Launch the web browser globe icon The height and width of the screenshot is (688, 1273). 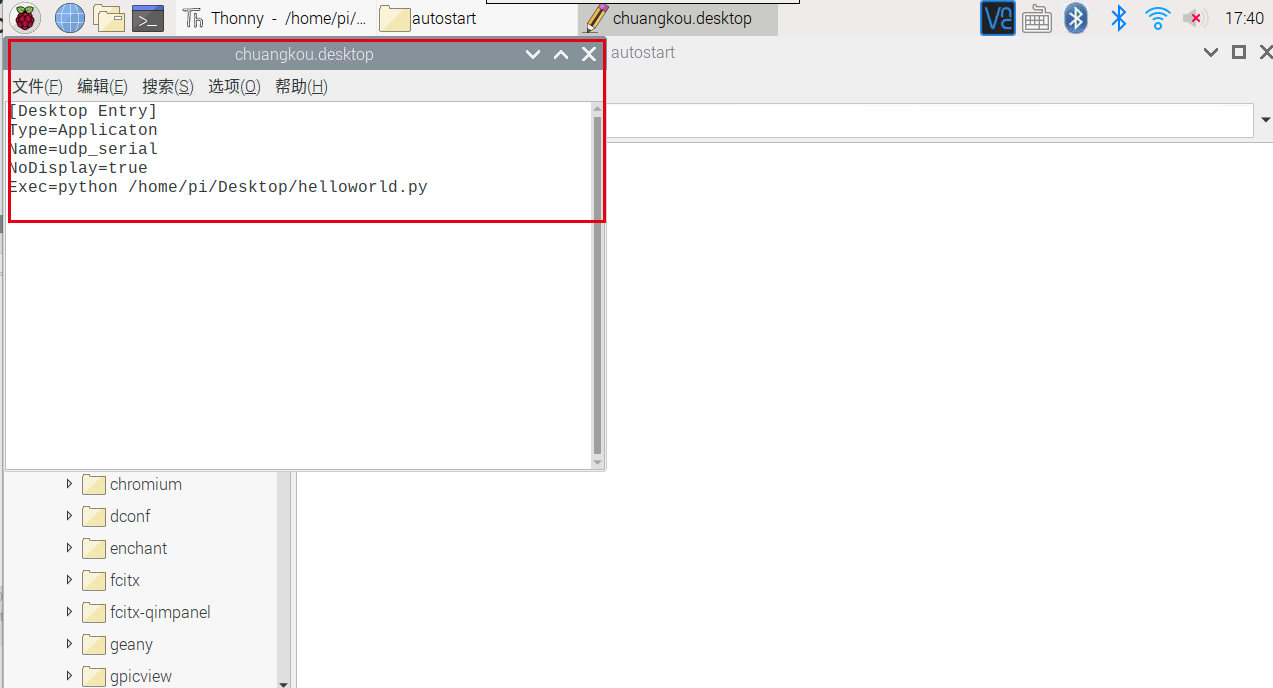(x=70, y=17)
